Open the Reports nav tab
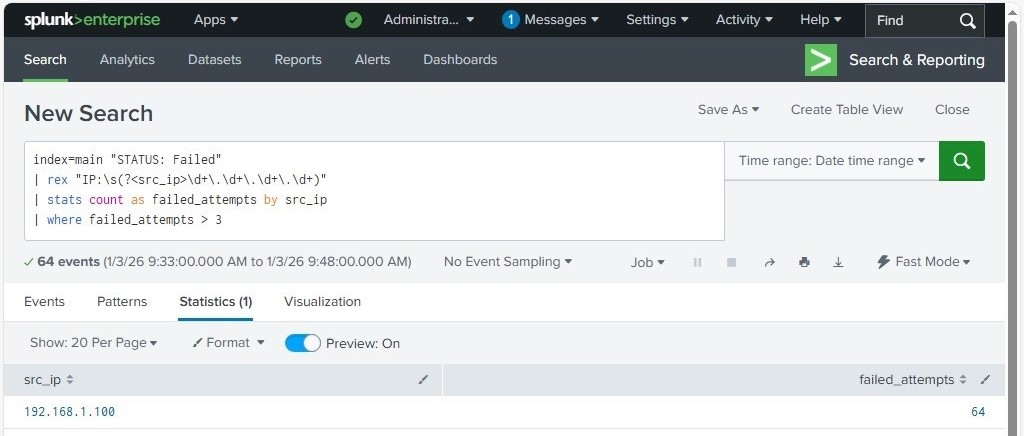Image resolution: width=1024 pixels, height=436 pixels. coord(298,59)
